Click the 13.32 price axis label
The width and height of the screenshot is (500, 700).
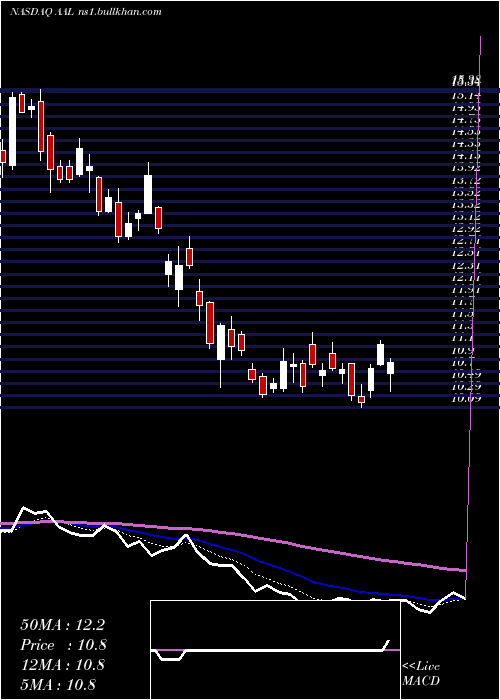pos(466,205)
